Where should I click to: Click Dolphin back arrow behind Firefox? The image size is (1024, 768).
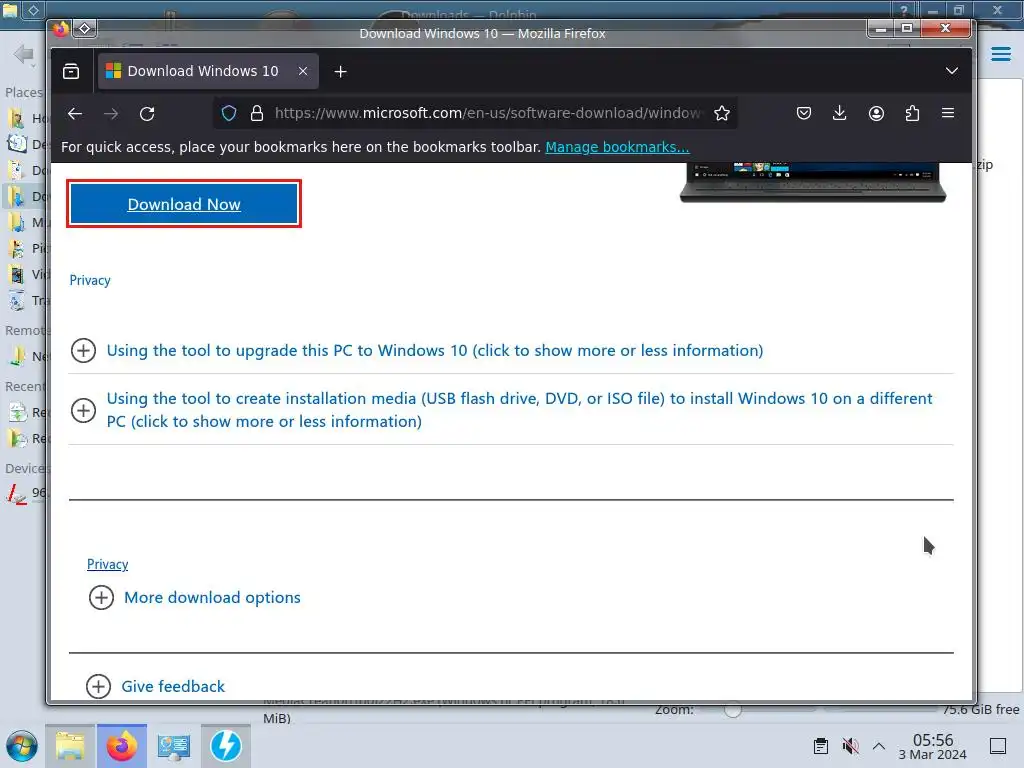point(24,54)
